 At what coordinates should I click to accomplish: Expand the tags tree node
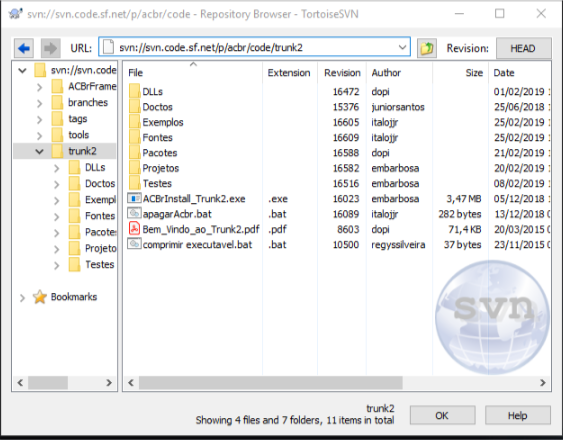click(39, 119)
